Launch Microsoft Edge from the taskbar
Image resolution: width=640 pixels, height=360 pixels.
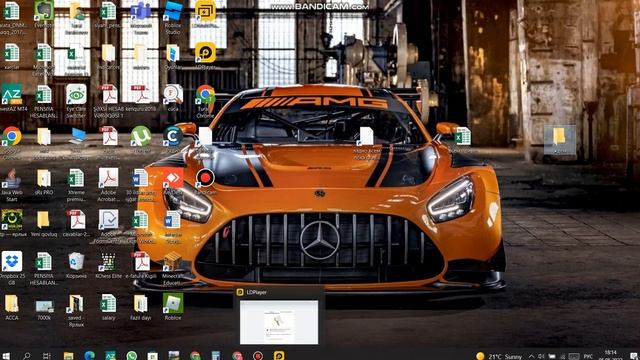pos(89,356)
